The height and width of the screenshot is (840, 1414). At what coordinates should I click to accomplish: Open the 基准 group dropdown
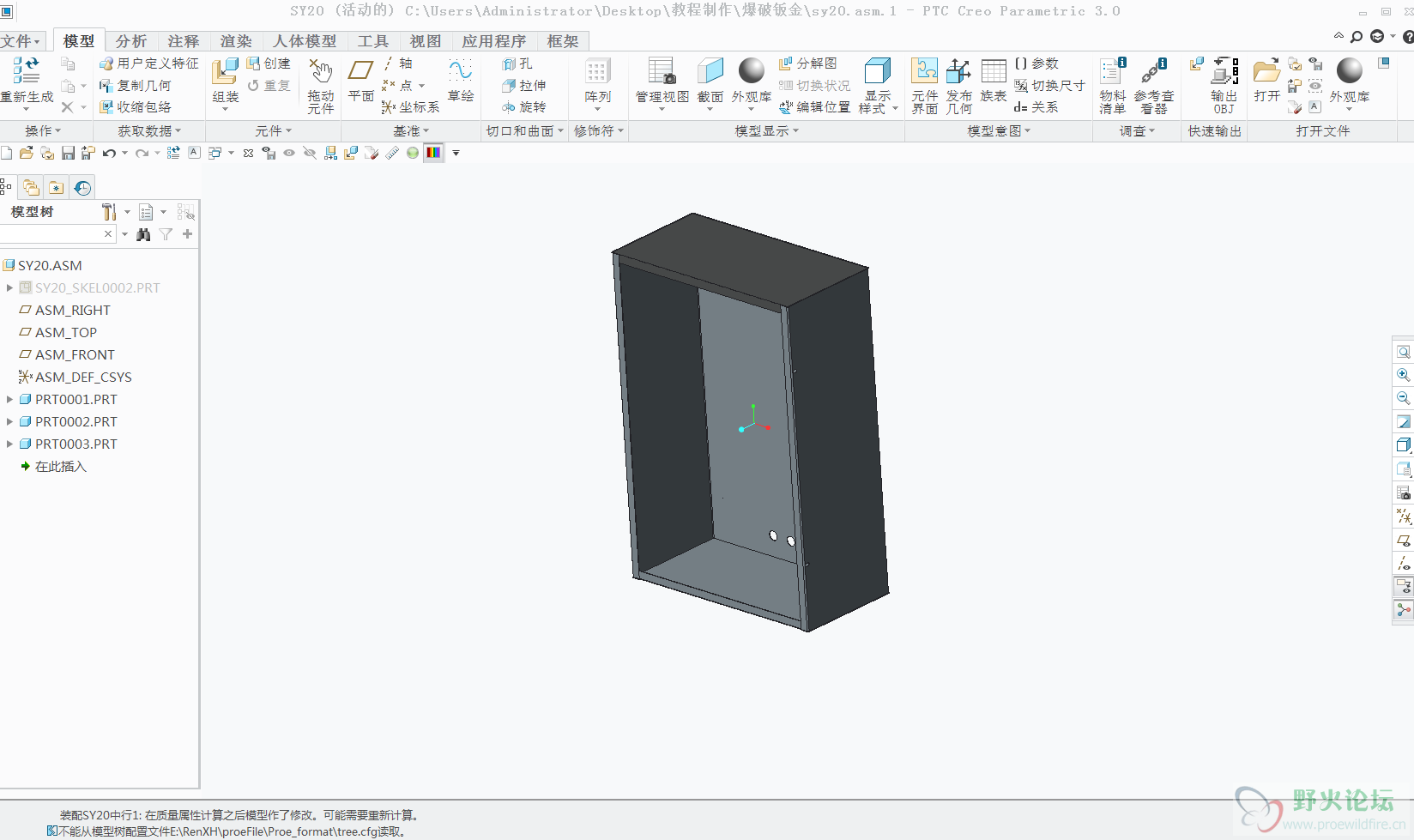pyautogui.click(x=411, y=131)
